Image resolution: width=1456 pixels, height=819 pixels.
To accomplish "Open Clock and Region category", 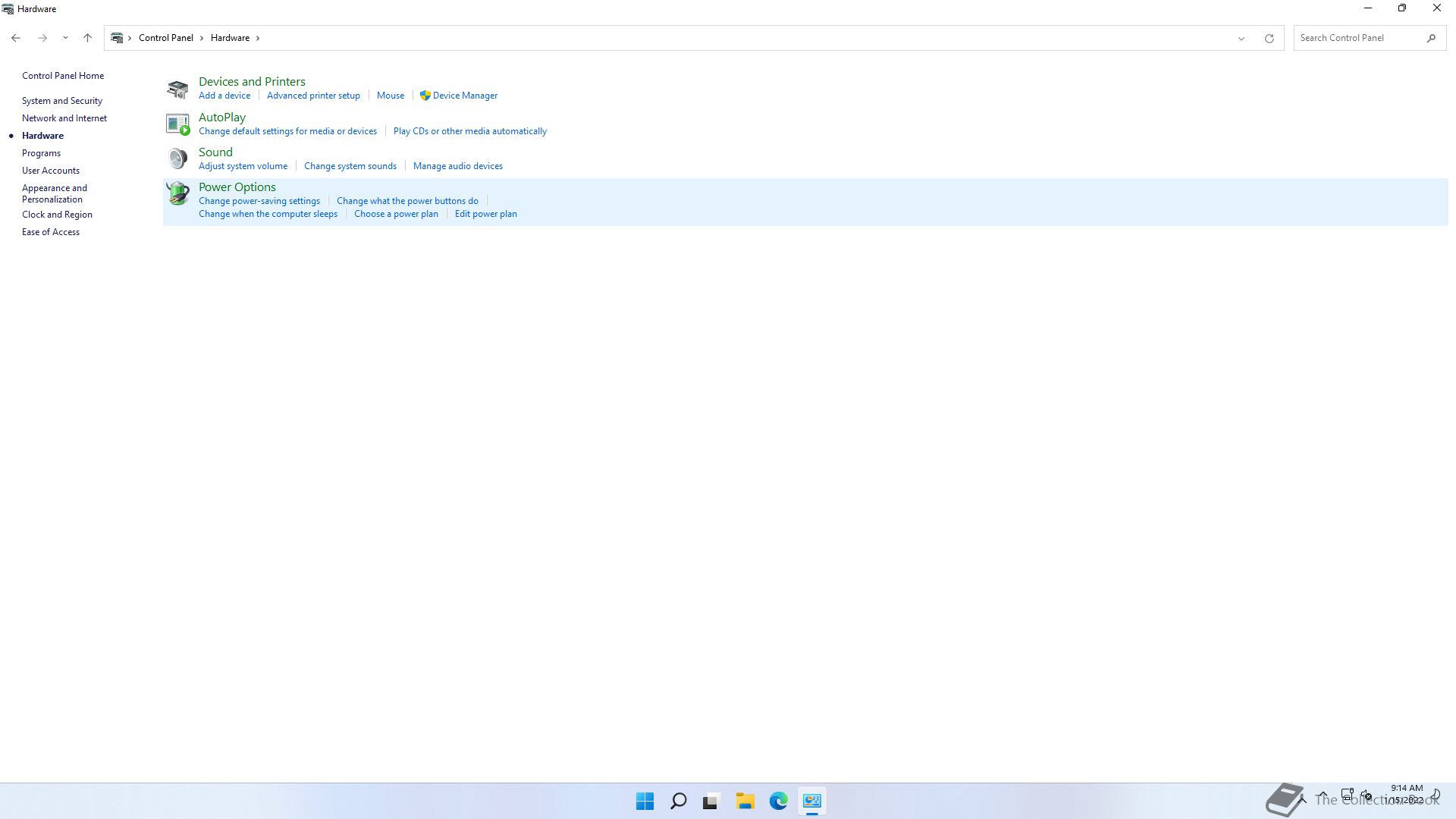I will (x=57, y=215).
